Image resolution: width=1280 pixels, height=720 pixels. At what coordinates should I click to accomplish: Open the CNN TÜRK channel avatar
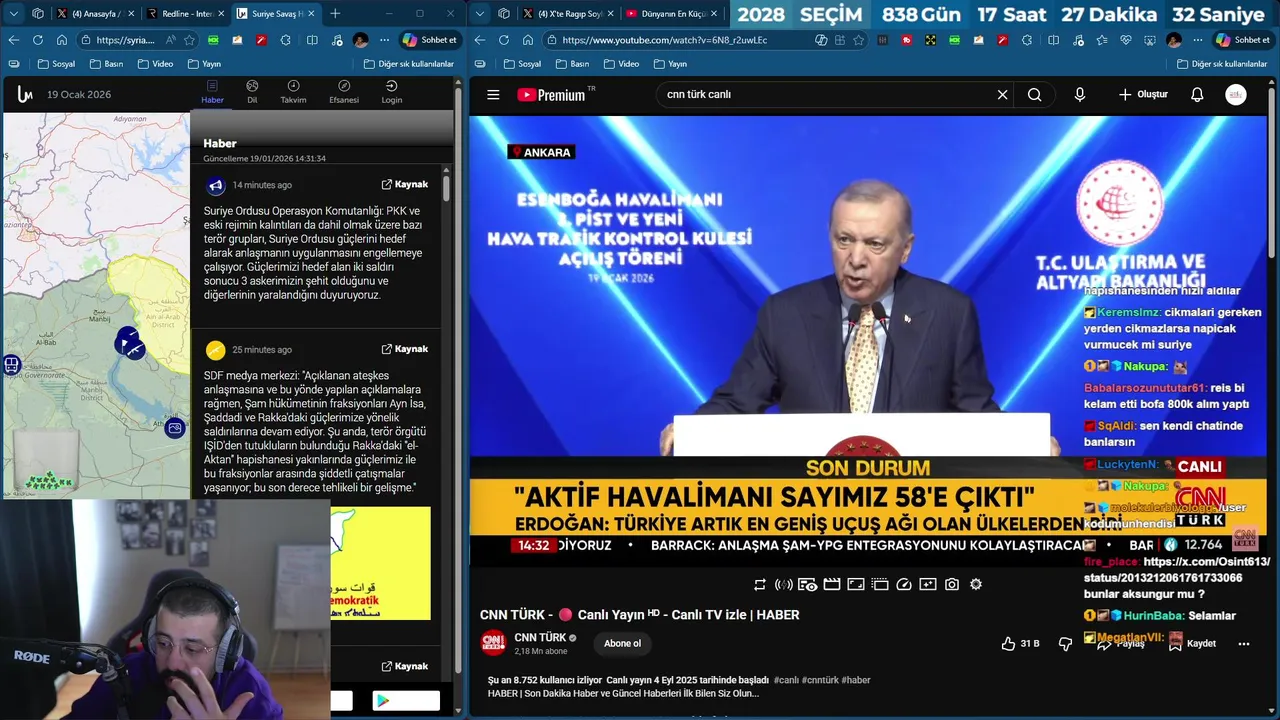click(x=493, y=643)
